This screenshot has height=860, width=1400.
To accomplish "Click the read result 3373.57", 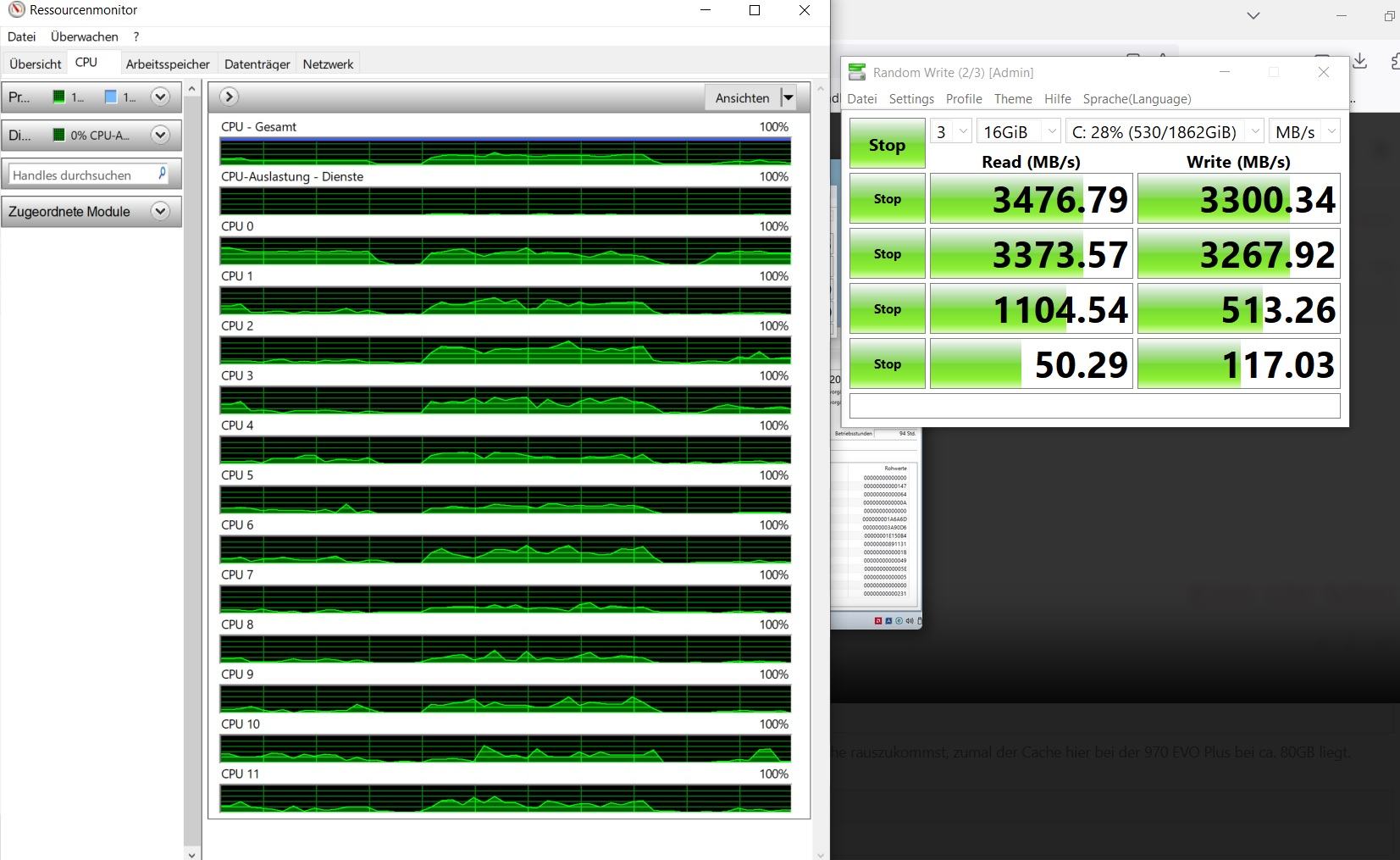I will 1031,253.
